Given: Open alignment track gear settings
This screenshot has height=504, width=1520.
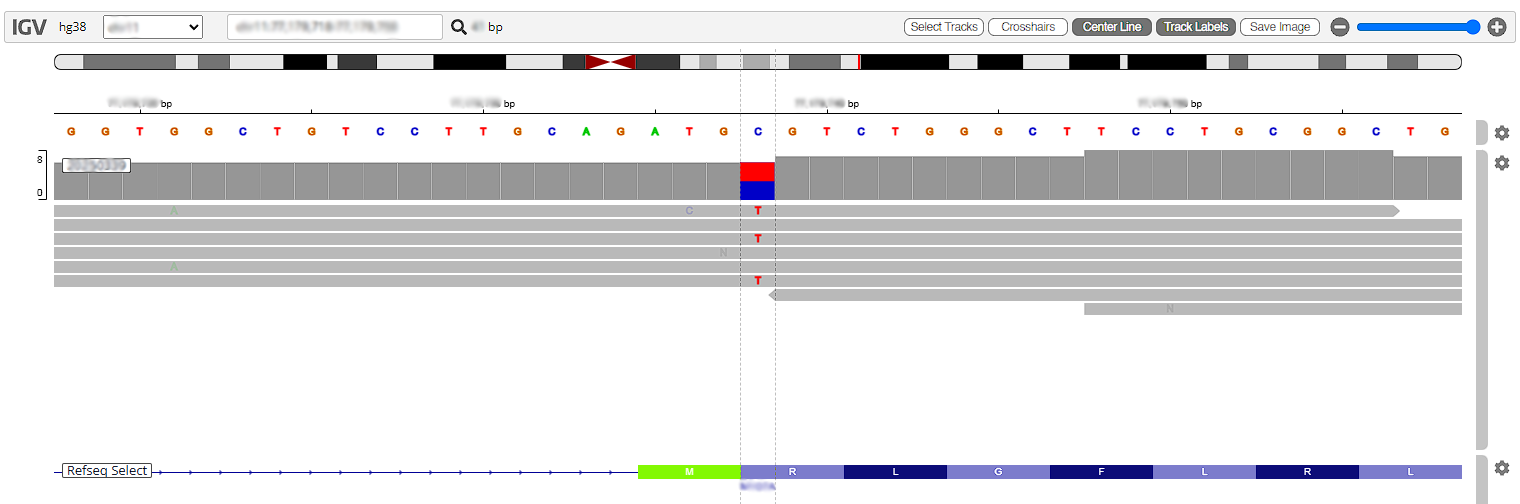Looking at the screenshot, I should 1501,163.
